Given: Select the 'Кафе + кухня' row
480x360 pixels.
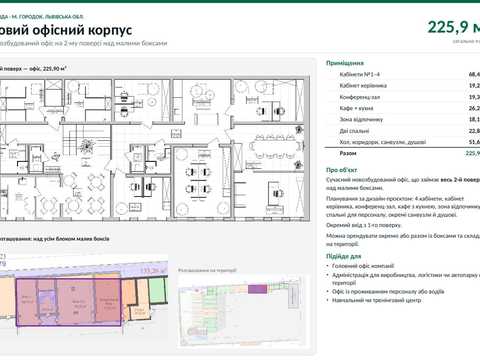Looking at the screenshot, I should [x=403, y=108].
